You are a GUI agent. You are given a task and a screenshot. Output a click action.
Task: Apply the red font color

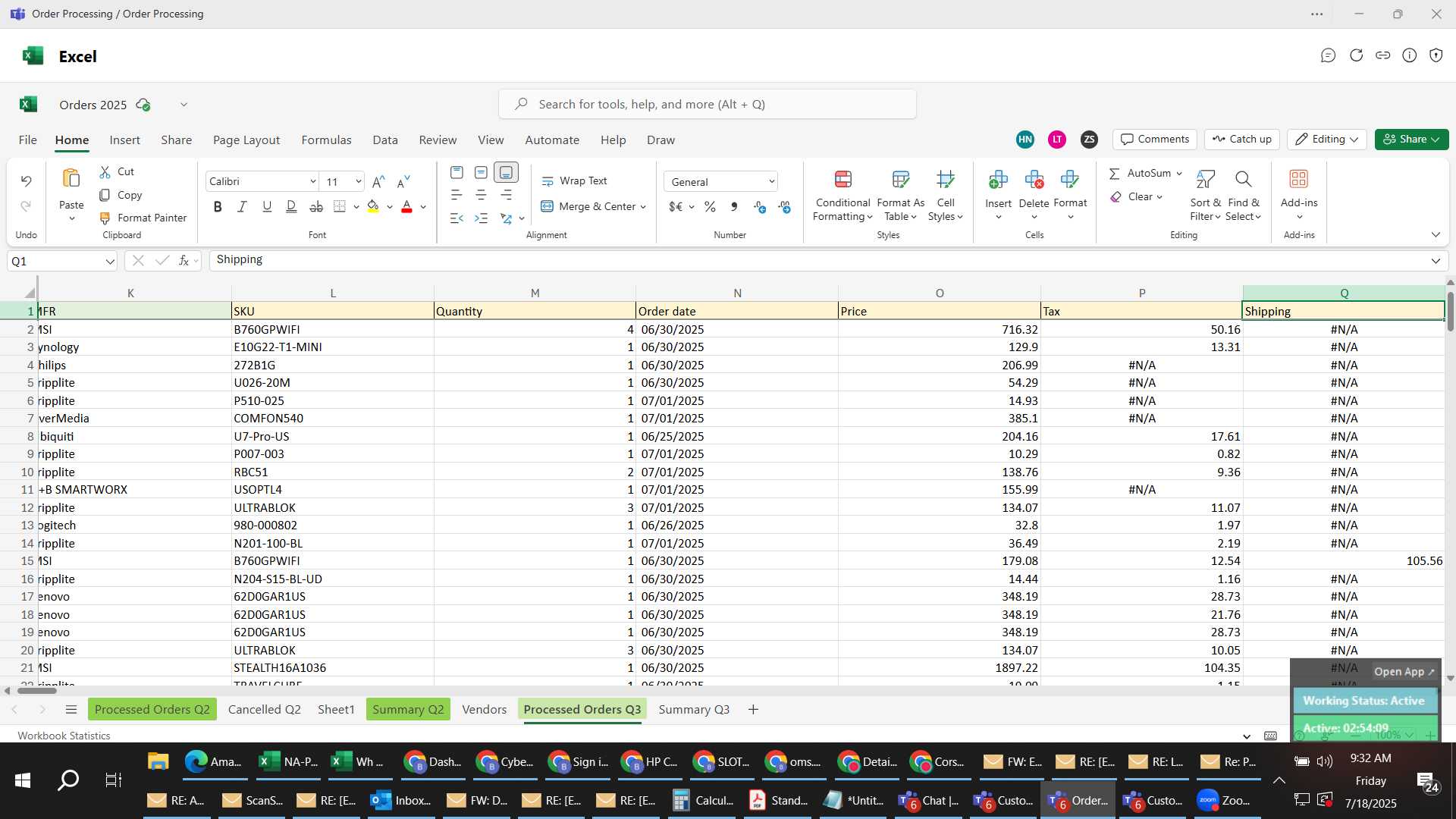point(406,206)
